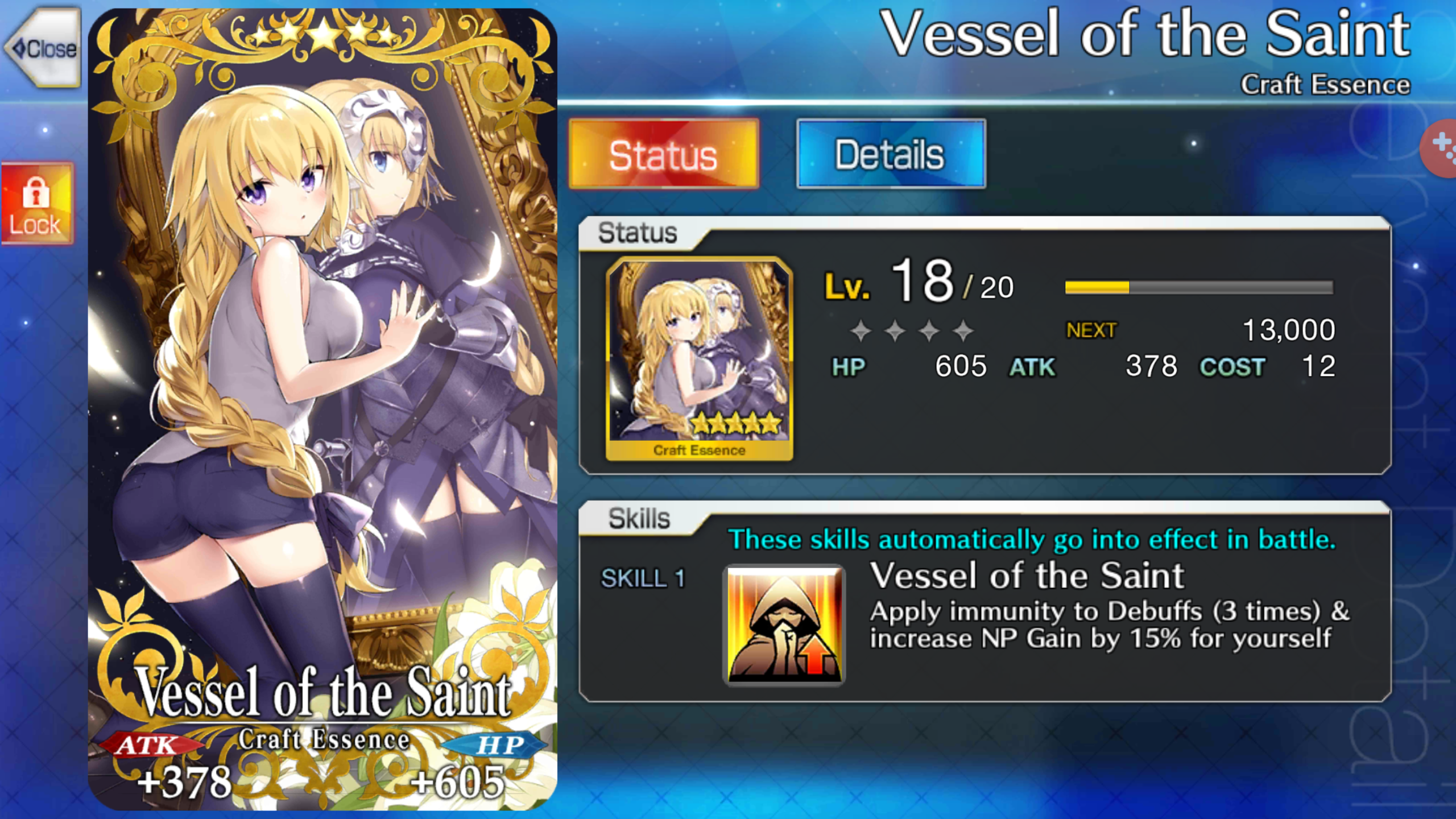
Task: Tap the SKILL 1 label
Action: [643, 578]
